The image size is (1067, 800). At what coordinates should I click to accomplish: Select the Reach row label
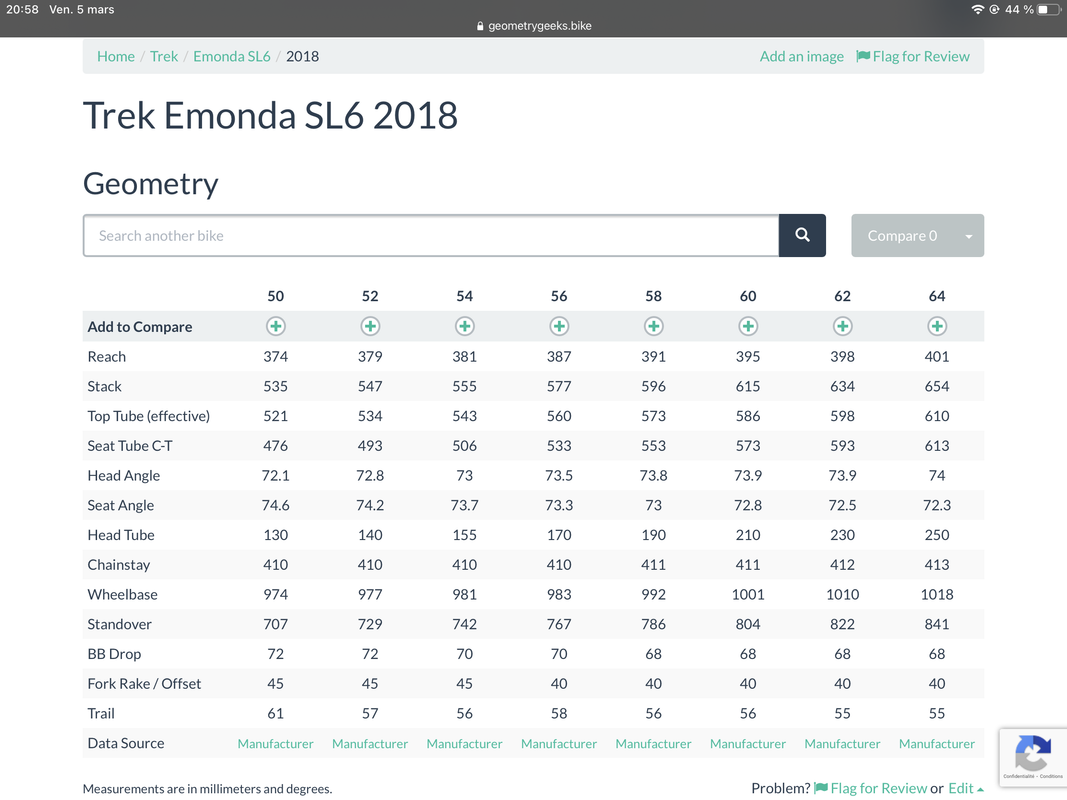107,356
